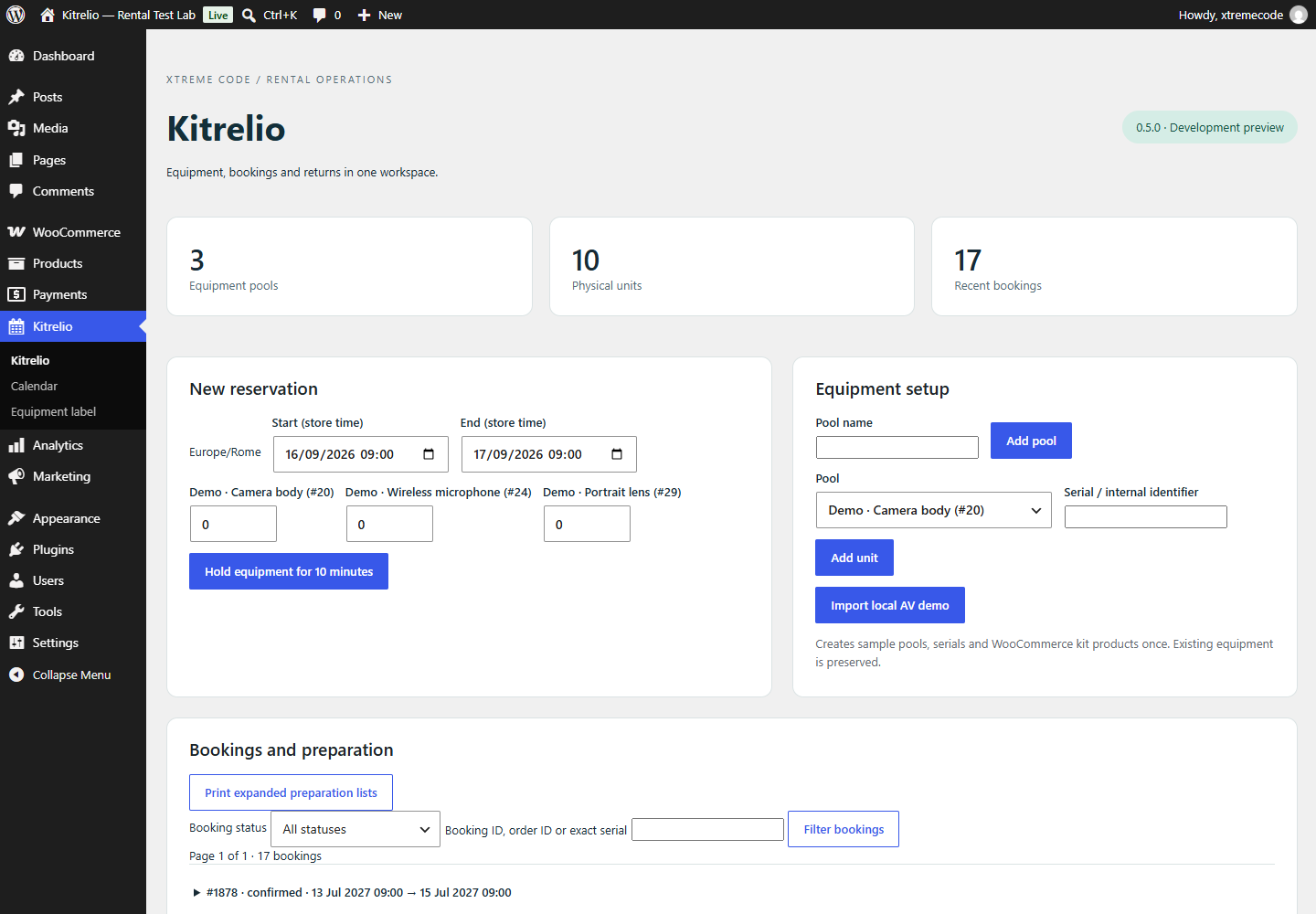Click the Demo Wireless microphone quantity field
Screen dimensions: 1316x914
click(x=389, y=524)
